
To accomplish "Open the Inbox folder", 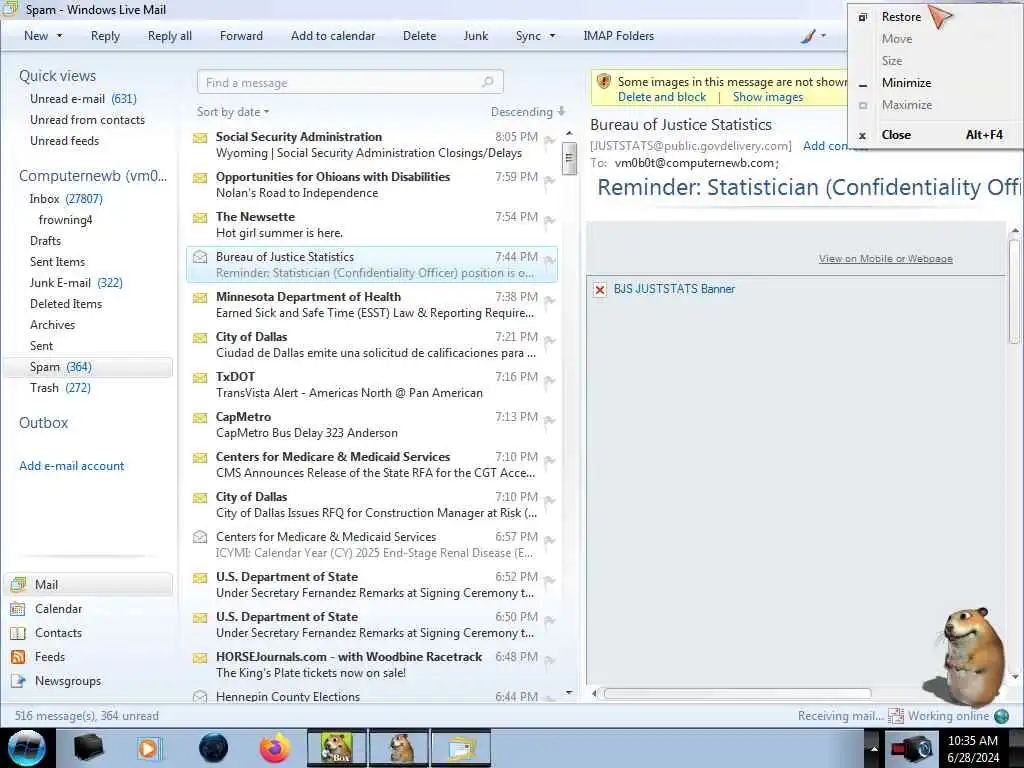I will (x=65, y=199).
